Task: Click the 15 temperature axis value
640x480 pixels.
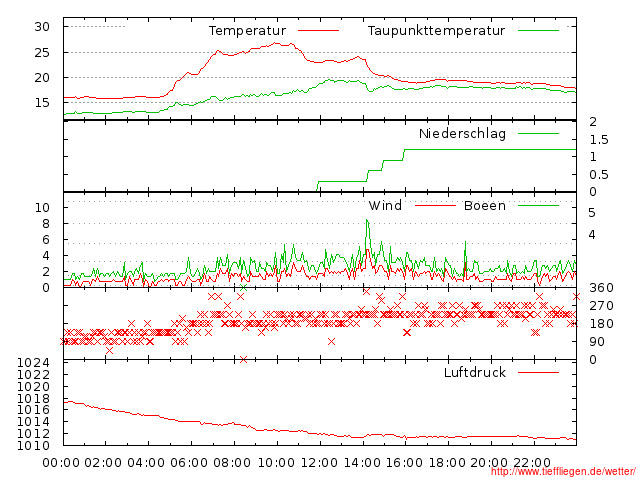Action: pyautogui.click(x=42, y=102)
